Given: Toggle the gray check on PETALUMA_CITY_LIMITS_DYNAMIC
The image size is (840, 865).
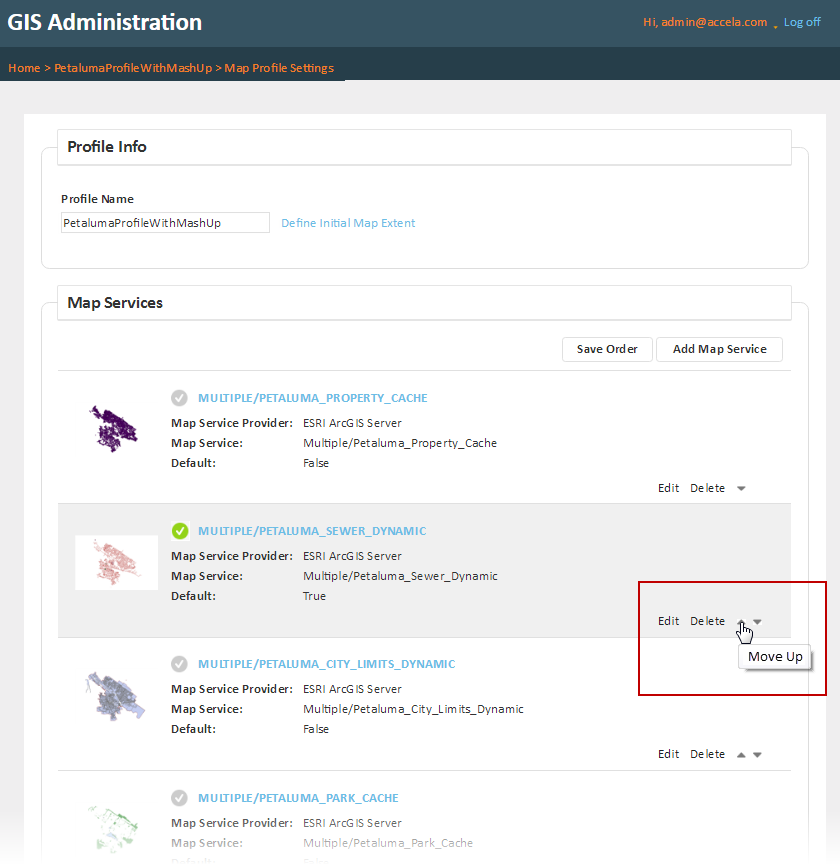Looking at the screenshot, I should (180, 664).
